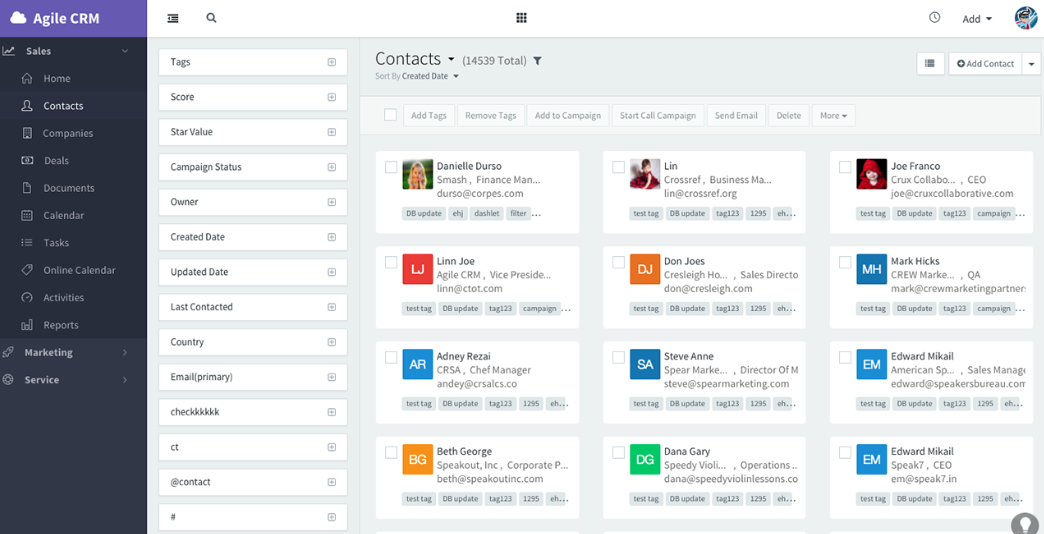Click the Sales chart icon
The width and height of the screenshot is (1044, 534).
click(8, 51)
